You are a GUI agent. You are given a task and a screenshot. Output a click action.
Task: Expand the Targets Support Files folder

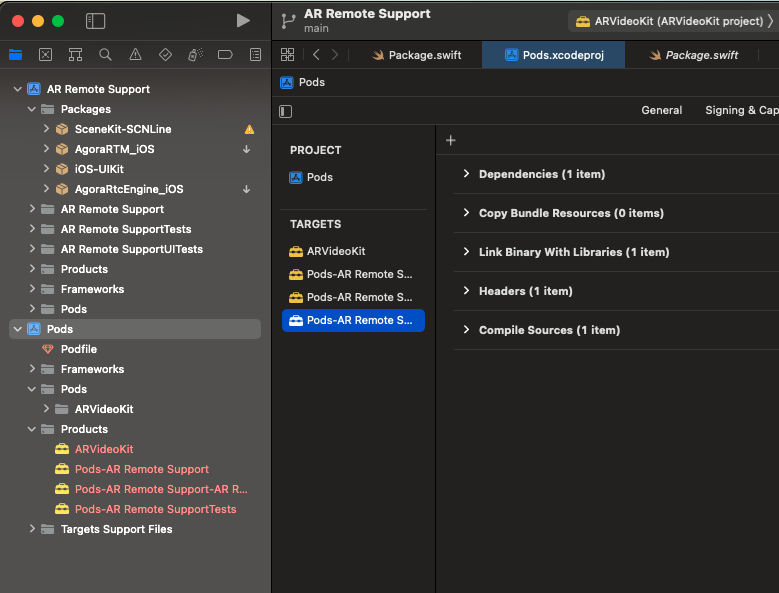point(32,528)
